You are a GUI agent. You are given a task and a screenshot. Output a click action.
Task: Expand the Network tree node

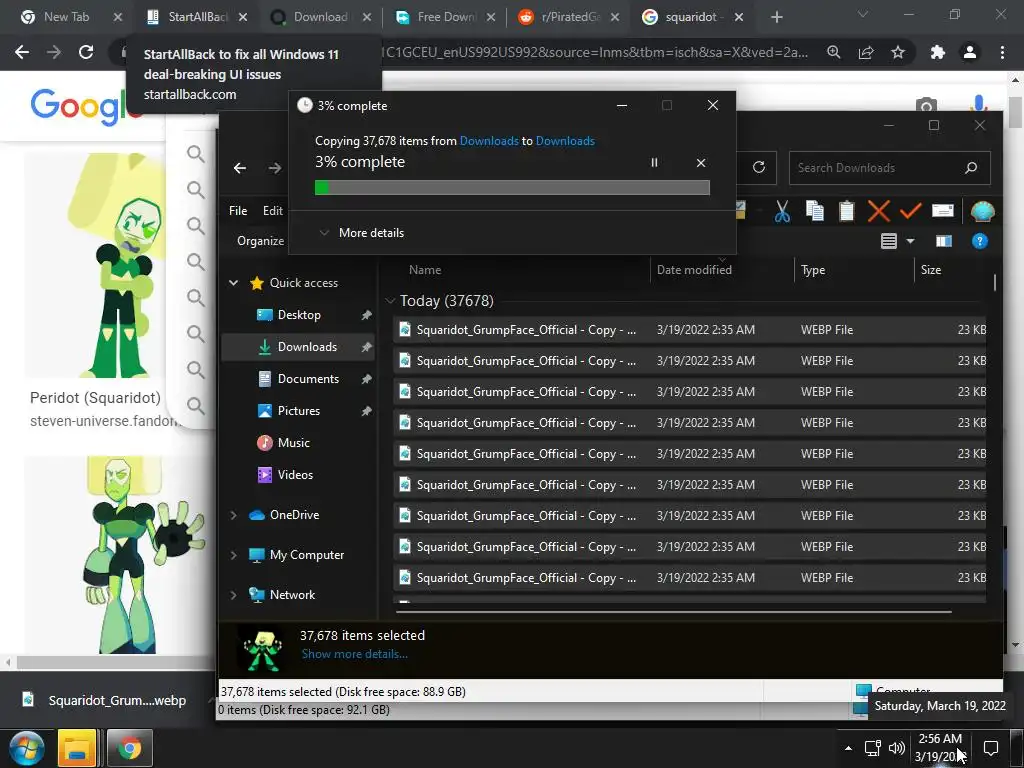coord(233,595)
